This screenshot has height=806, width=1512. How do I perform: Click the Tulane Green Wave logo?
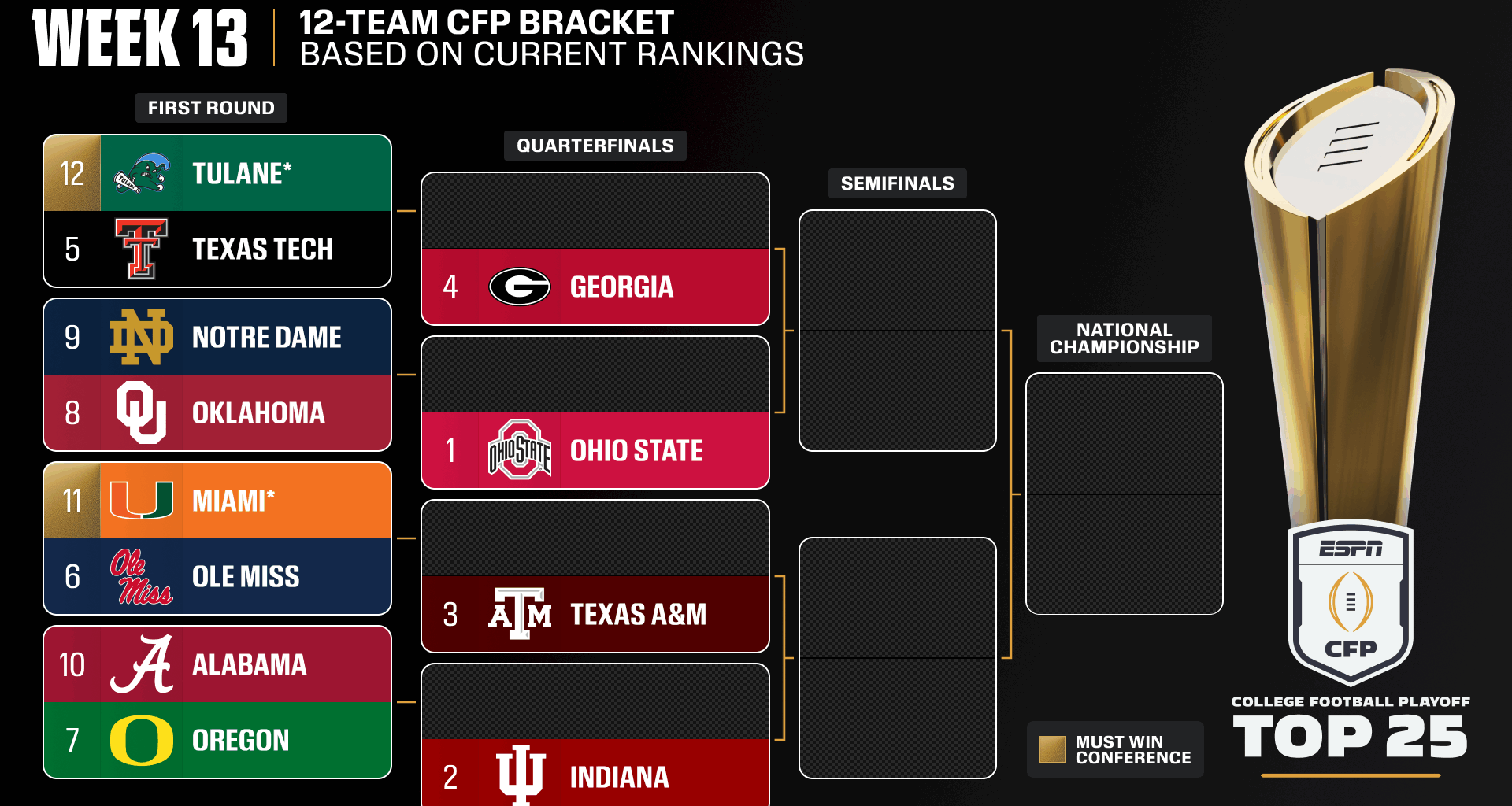coord(141,173)
